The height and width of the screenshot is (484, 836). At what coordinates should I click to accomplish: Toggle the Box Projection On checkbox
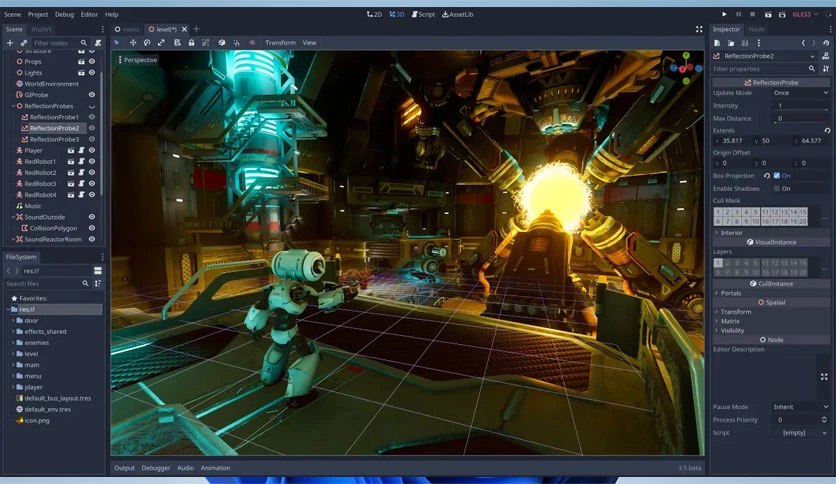click(x=777, y=176)
